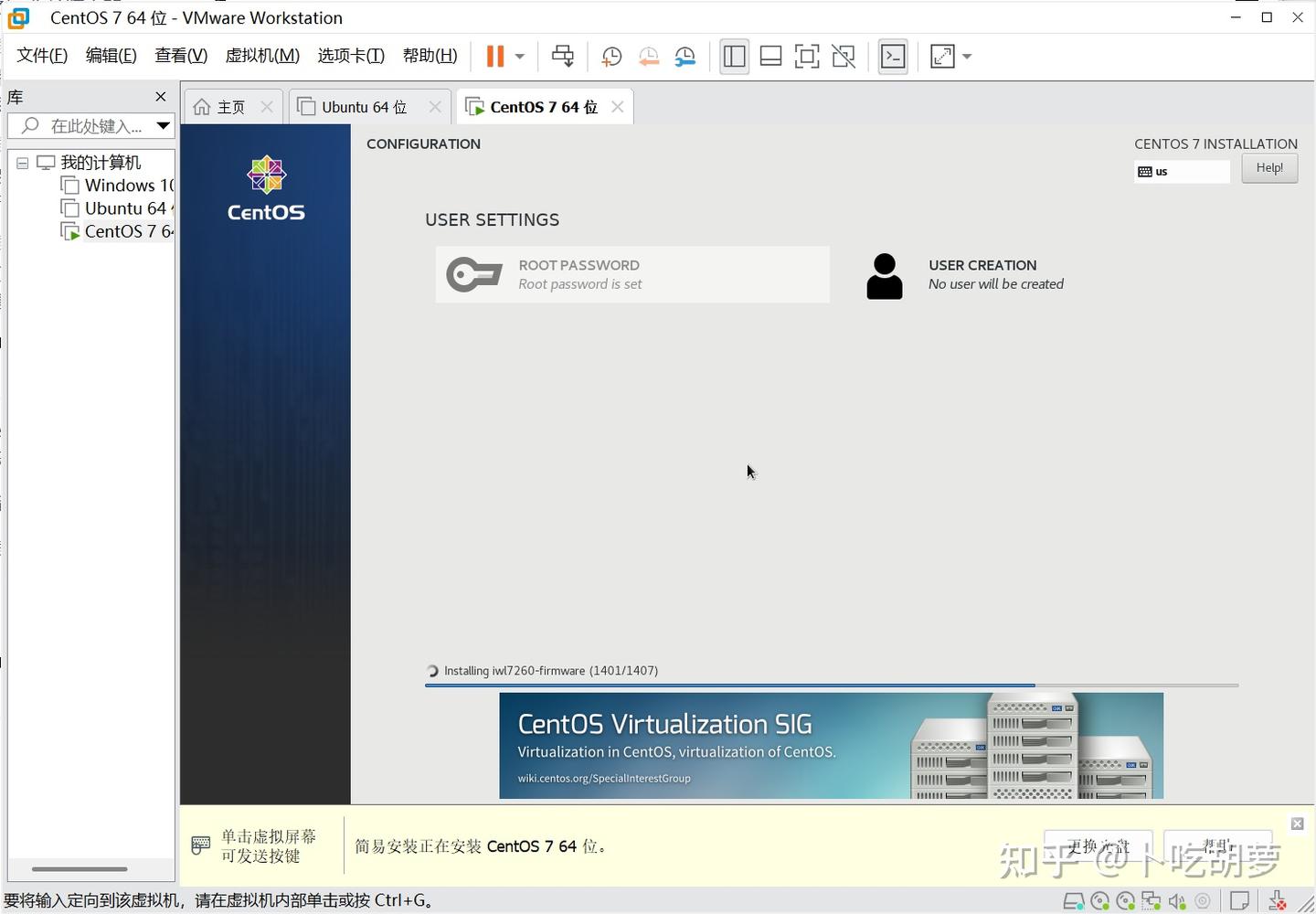
Task: Click the hard disk status icon
Action: click(1075, 900)
